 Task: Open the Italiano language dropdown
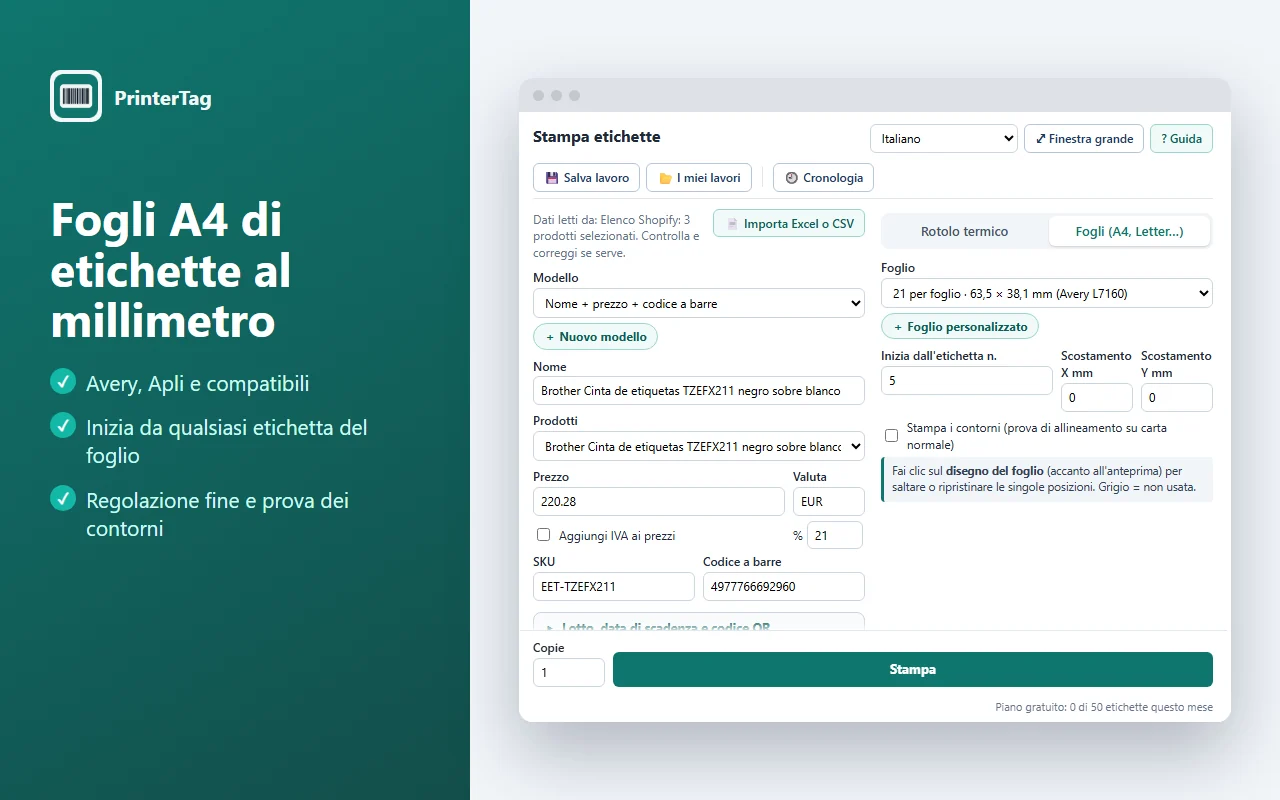[944, 139]
